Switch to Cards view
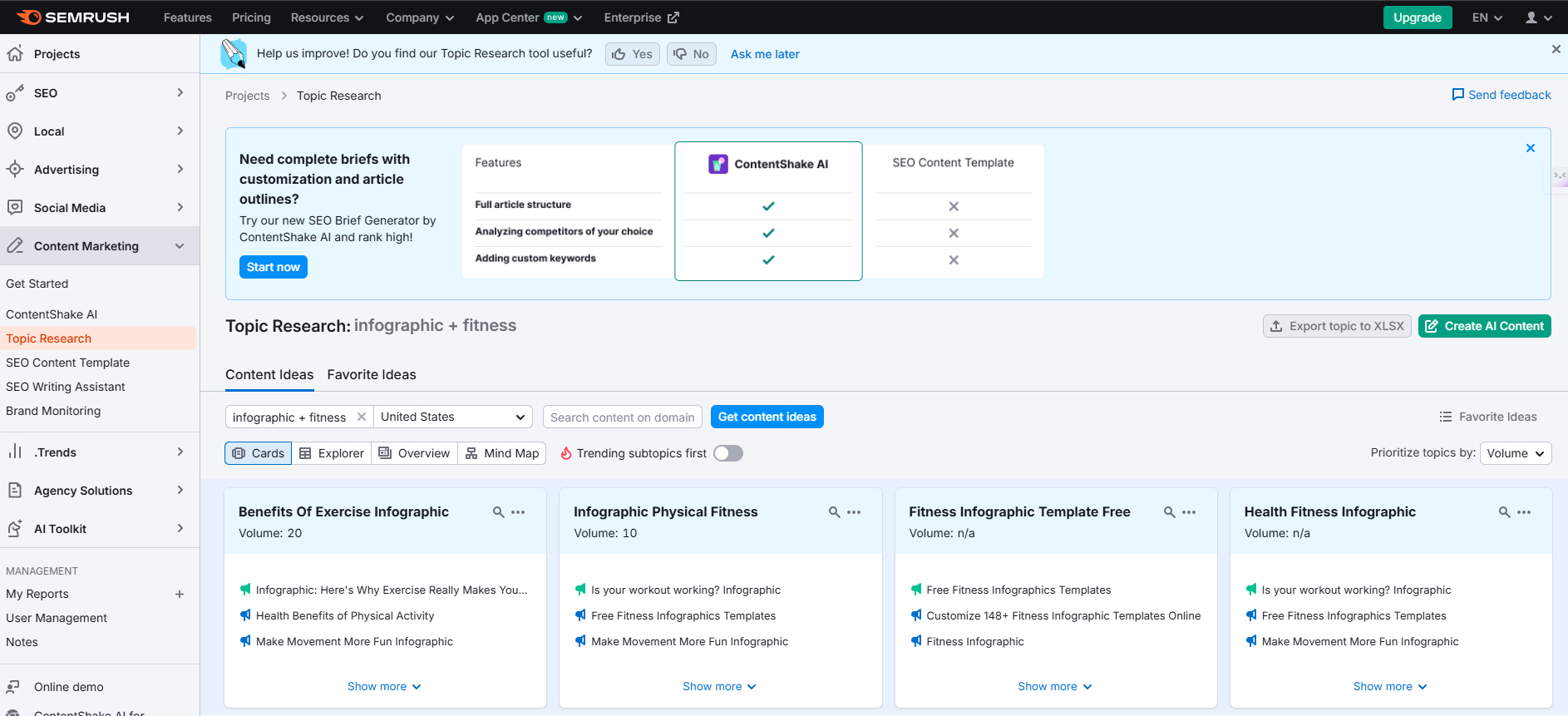This screenshot has width=1568, height=716. pyautogui.click(x=259, y=453)
